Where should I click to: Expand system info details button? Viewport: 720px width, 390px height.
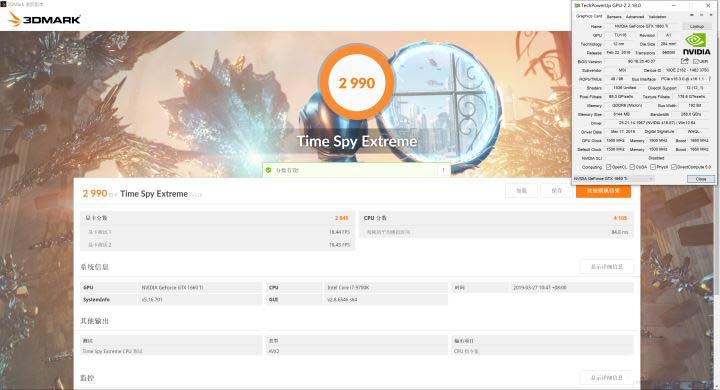pos(607,267)
